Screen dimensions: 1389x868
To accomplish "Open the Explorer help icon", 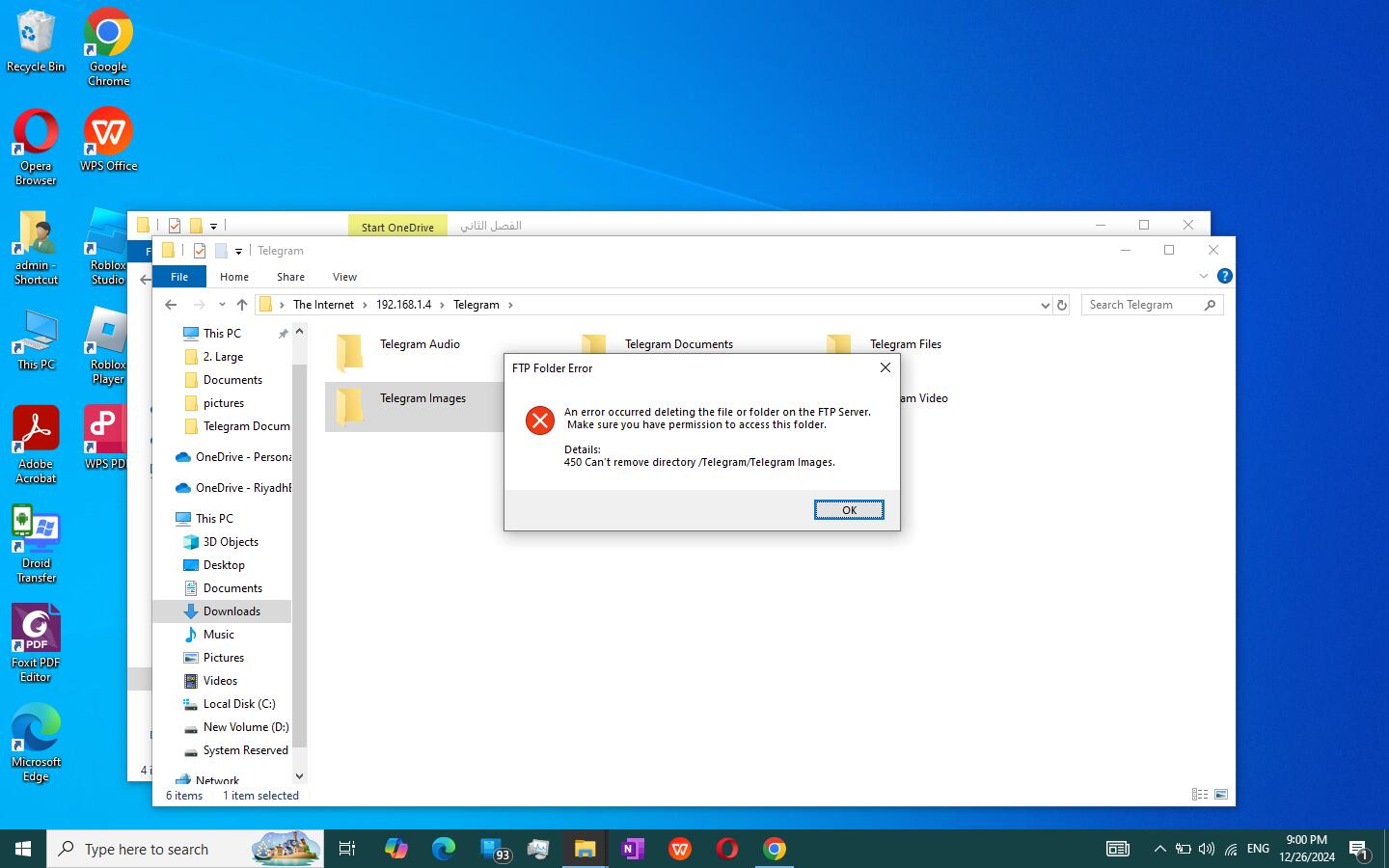I will 1224,276.
